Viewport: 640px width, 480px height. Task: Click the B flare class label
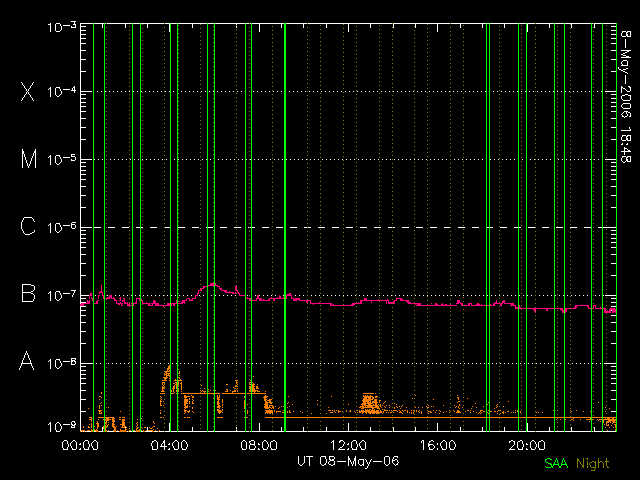28,293
